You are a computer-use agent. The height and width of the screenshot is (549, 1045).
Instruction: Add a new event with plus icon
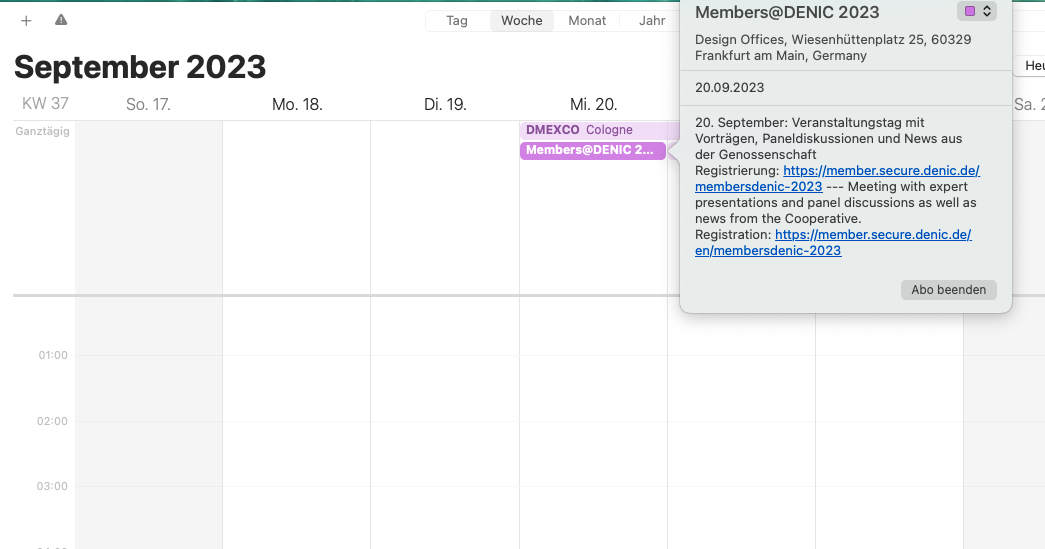click(26, 21)
